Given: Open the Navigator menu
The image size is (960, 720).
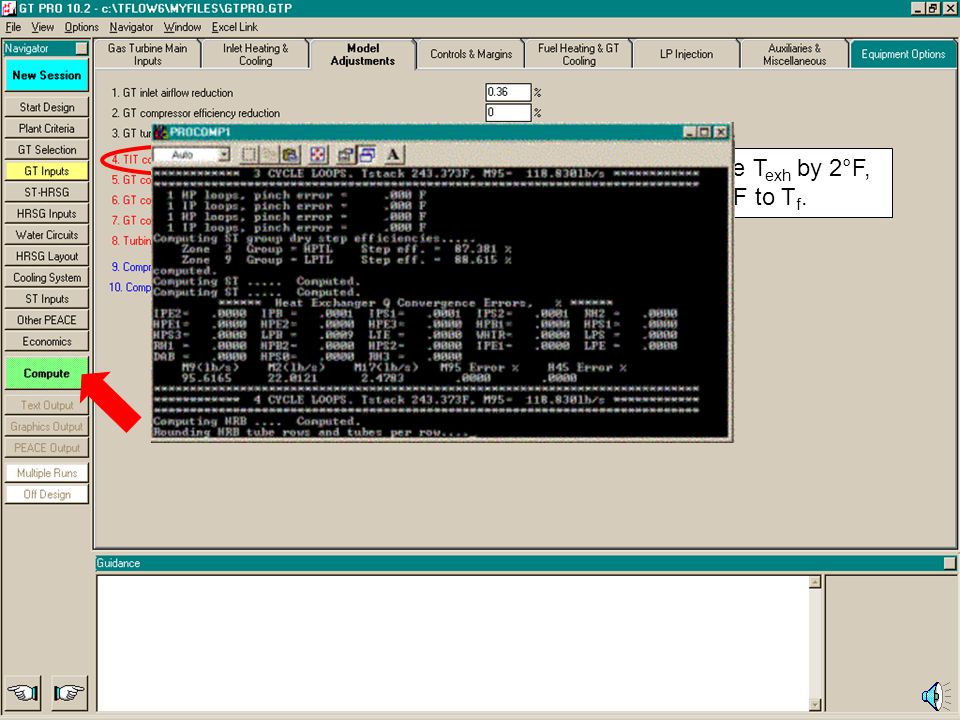Looking at the screenshot, I should point(131,27).
